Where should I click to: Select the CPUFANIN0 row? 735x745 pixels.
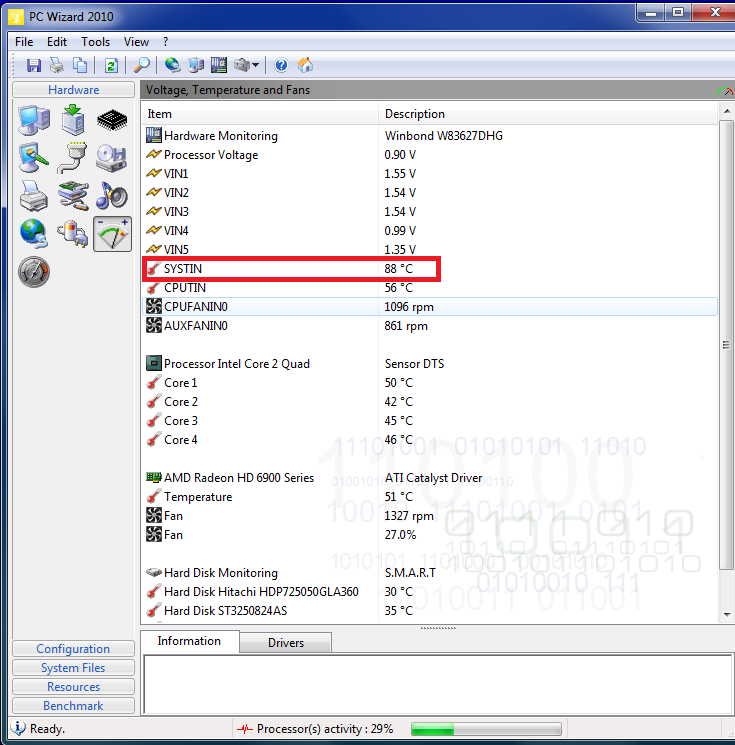click(x=430, y=306)
